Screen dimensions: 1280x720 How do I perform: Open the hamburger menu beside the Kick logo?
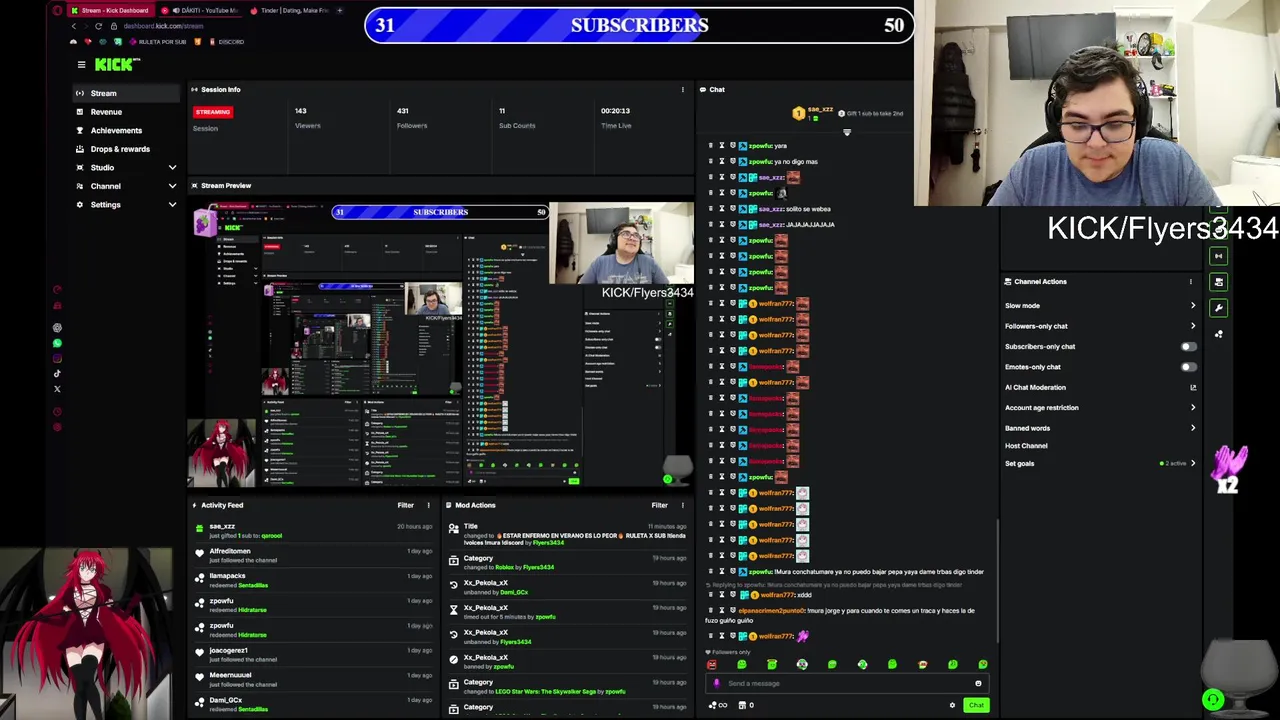coord(81,65)
